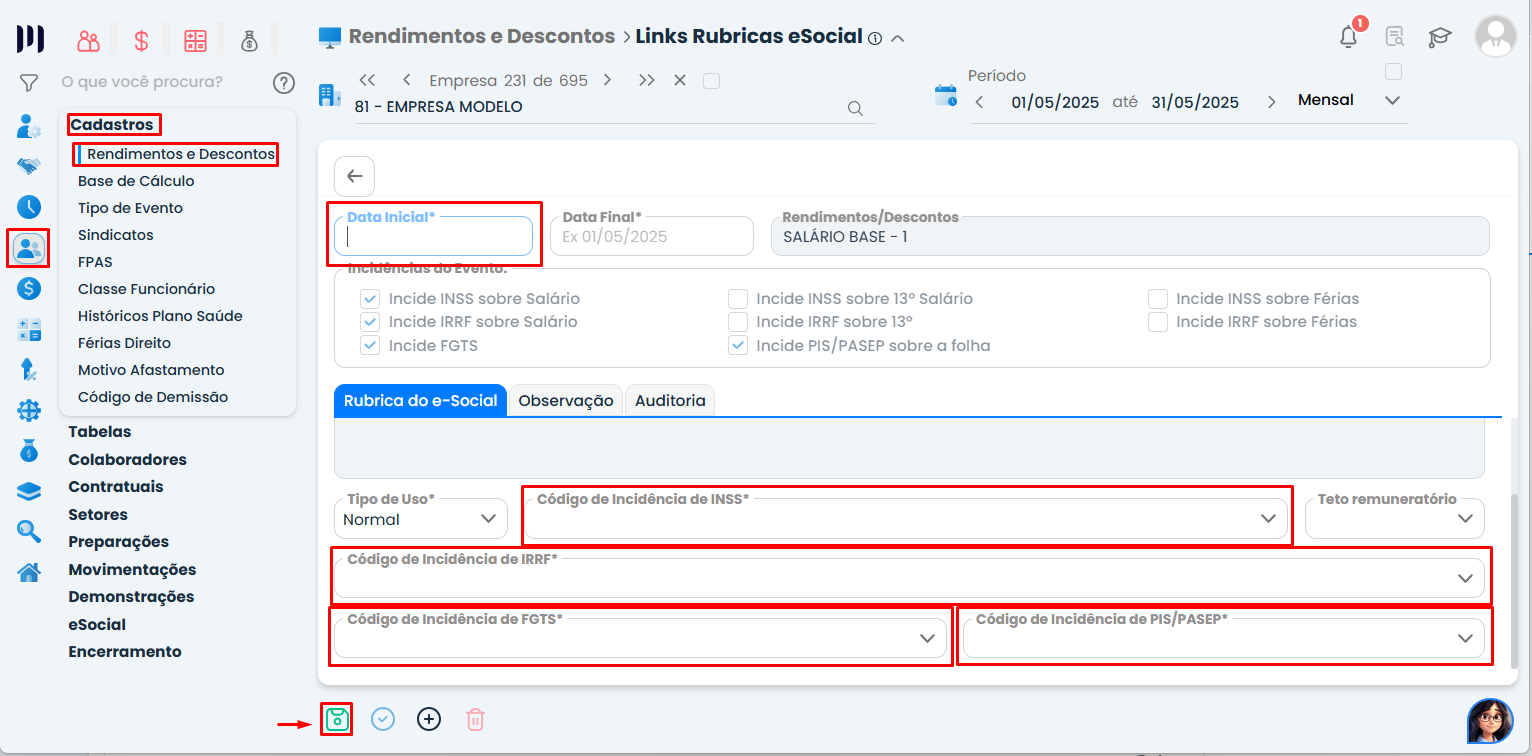Screen dimensions: 1532x756
Task: Open the user profile avatar
Action: 1496,36
